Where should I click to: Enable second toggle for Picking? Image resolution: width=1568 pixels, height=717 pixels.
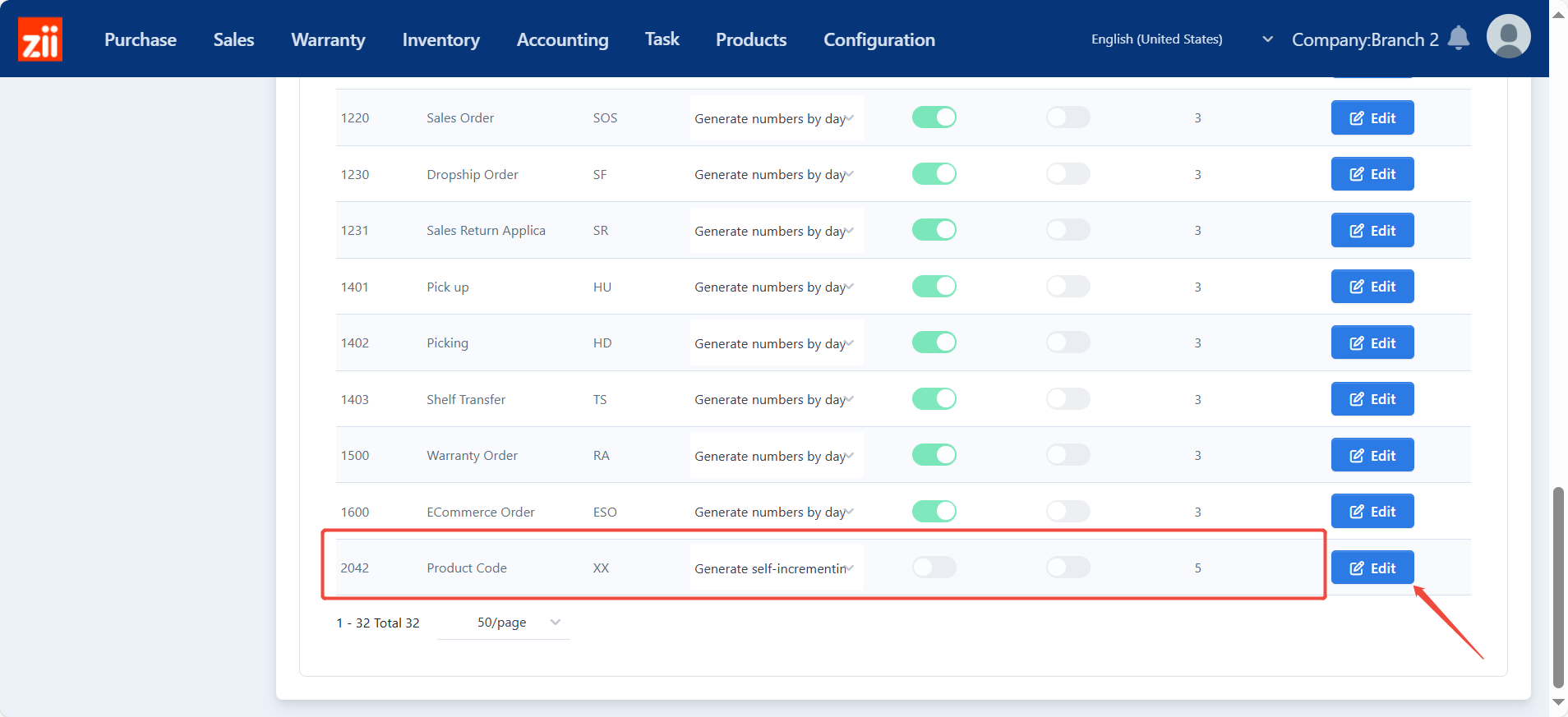pos(1068,342)
